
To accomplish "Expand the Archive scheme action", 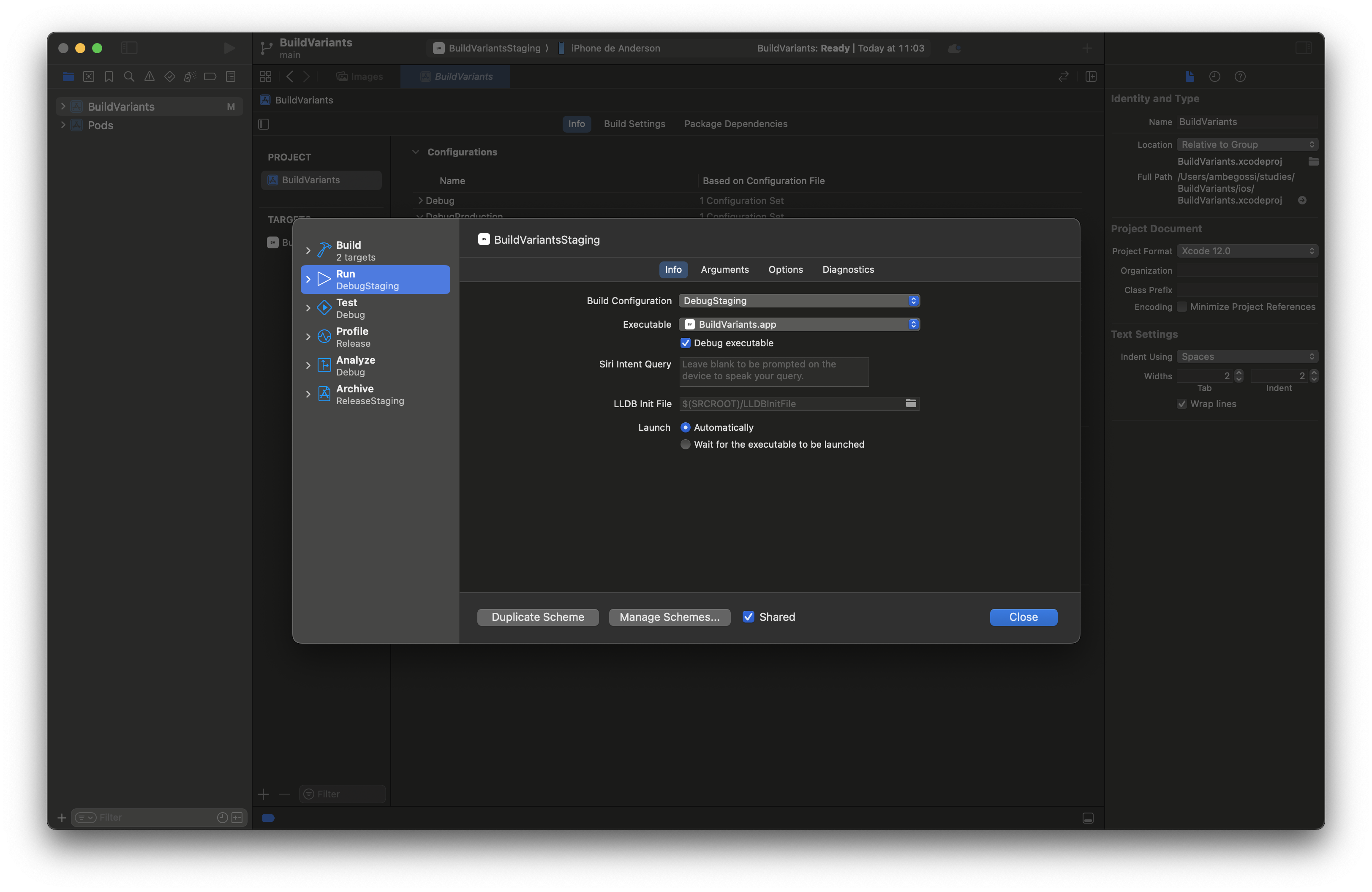I will pos(308,394).
